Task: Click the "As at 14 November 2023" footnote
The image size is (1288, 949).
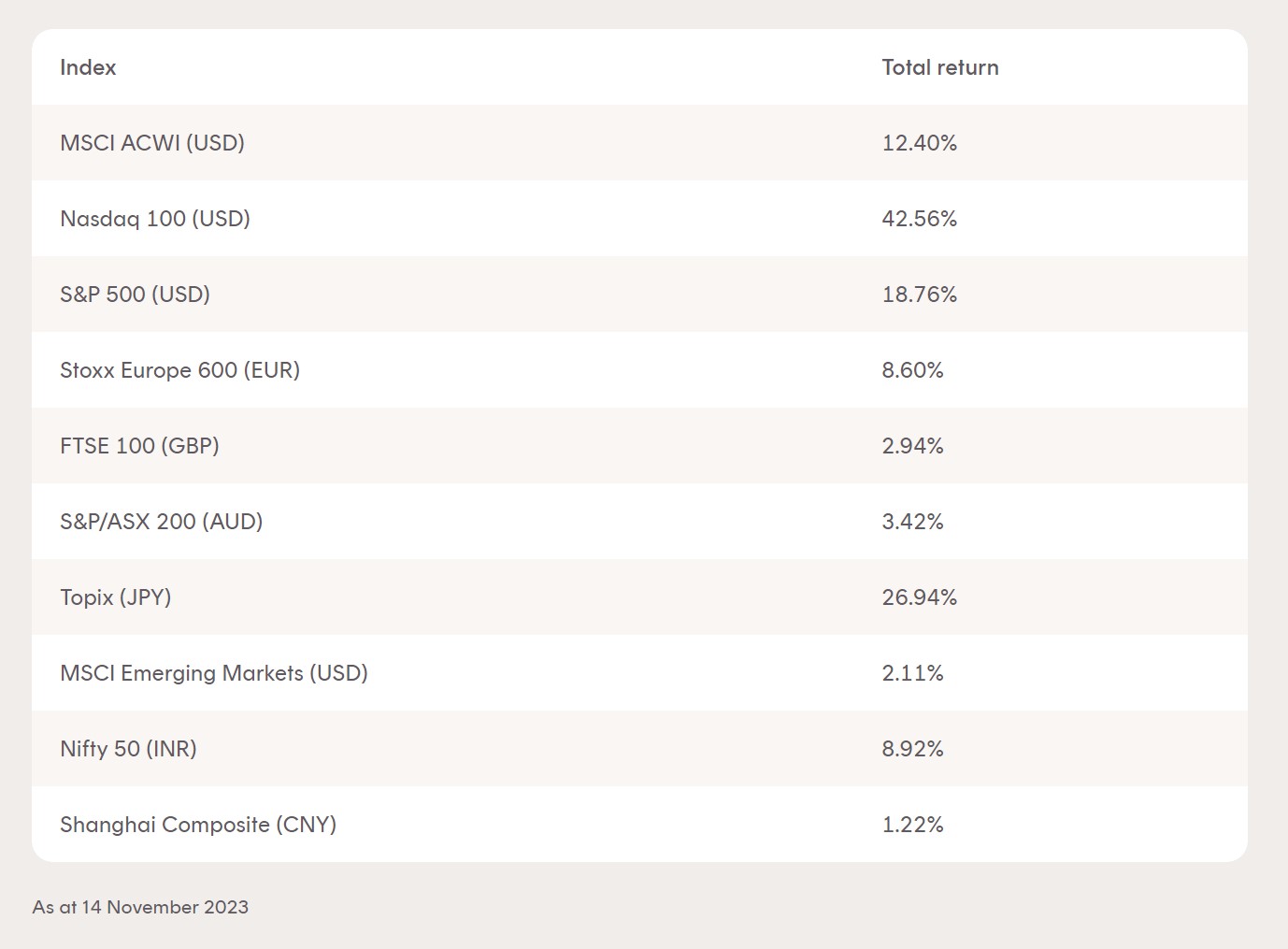Action: (140, 907)
